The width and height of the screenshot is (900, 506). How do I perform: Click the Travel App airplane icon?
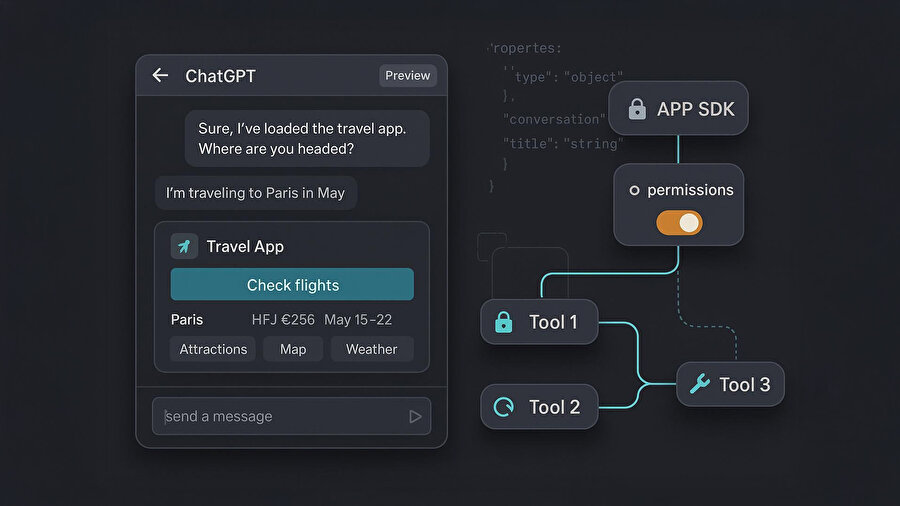pyautogui.click(x=185, y=246)
